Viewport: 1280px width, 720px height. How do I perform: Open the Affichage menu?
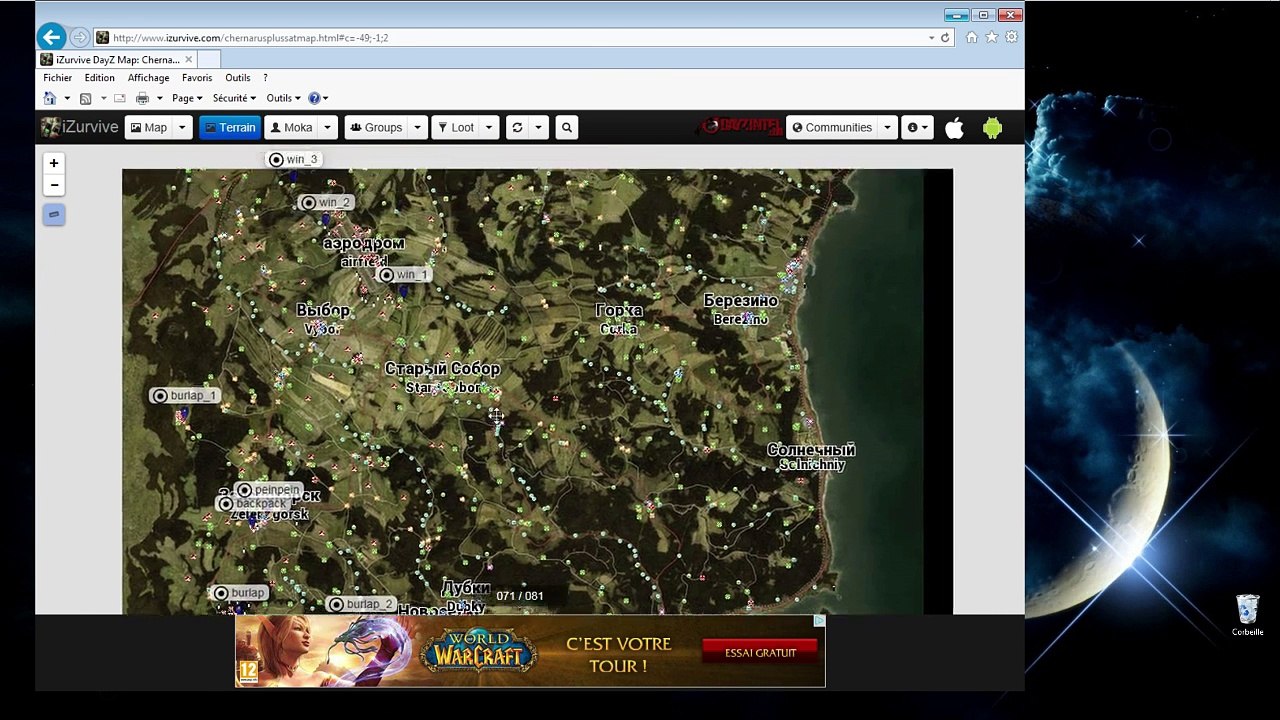(148, 77)
